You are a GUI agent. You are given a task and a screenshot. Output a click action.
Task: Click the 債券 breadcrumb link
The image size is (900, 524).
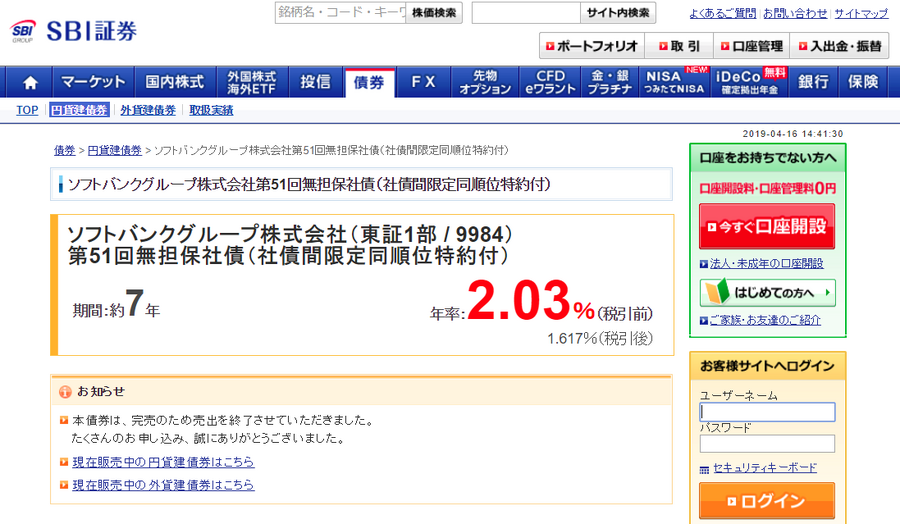65,150
